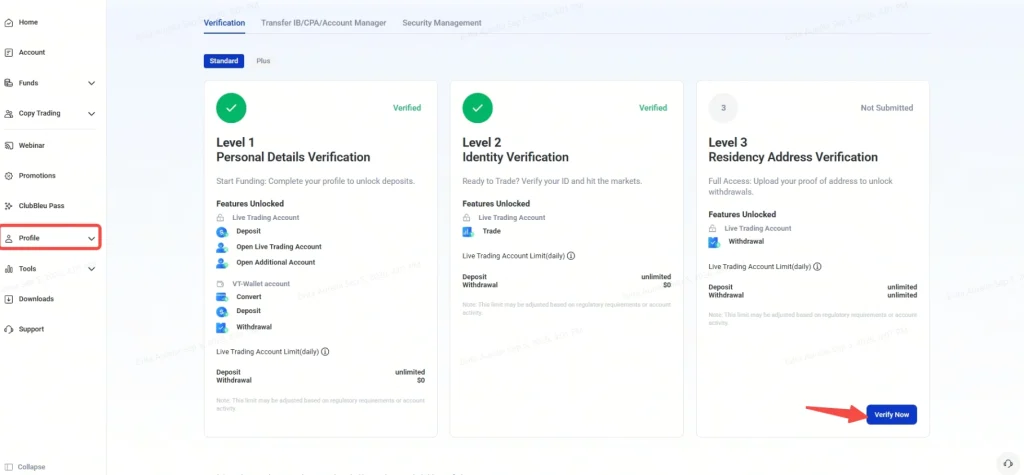Click the Level 2 Verified status text
The image size is (1024, 475).
653,108
